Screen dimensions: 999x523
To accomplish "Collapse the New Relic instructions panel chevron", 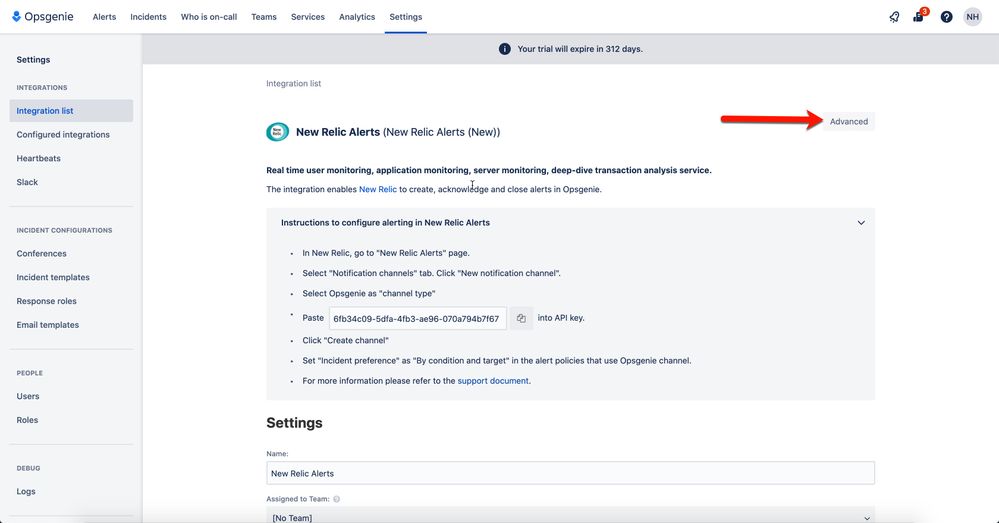I will [861, 223].
